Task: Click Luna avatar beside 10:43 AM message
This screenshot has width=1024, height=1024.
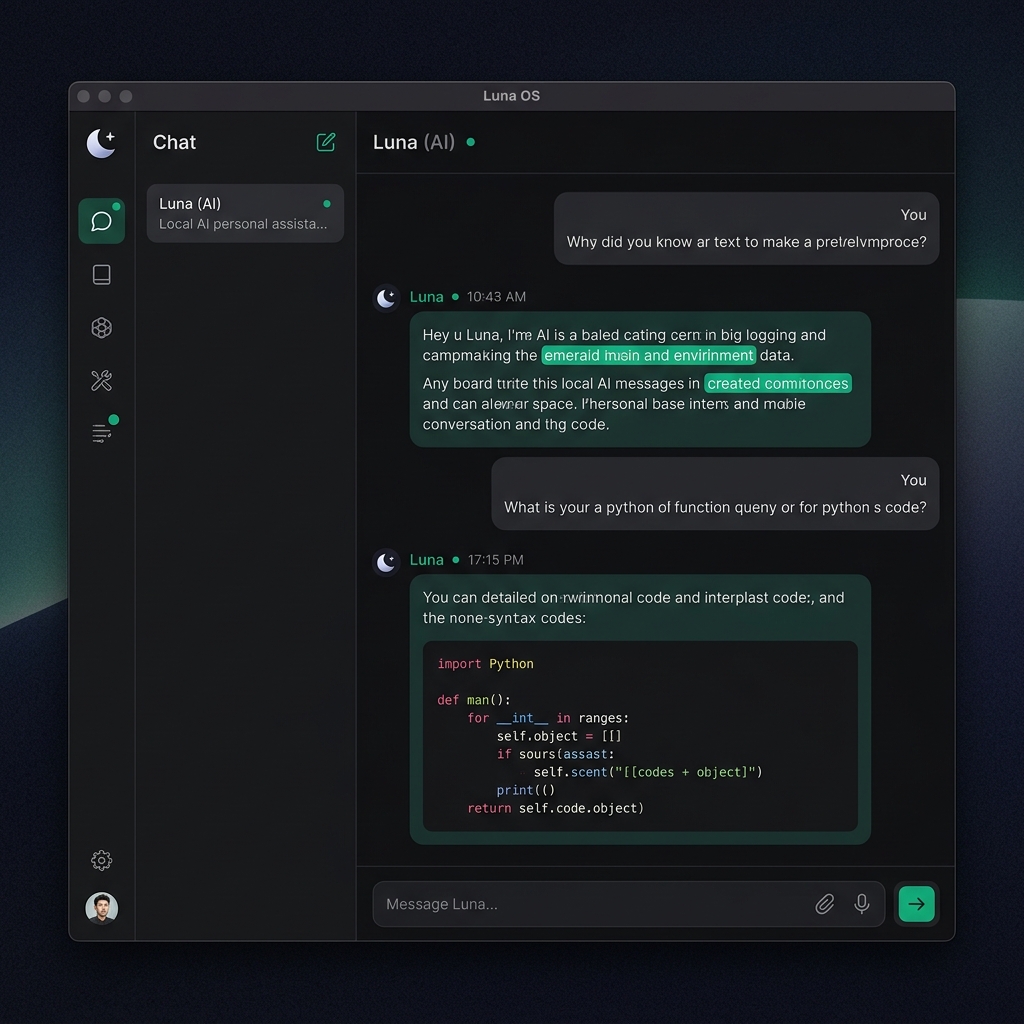Action: pos(386,298)
